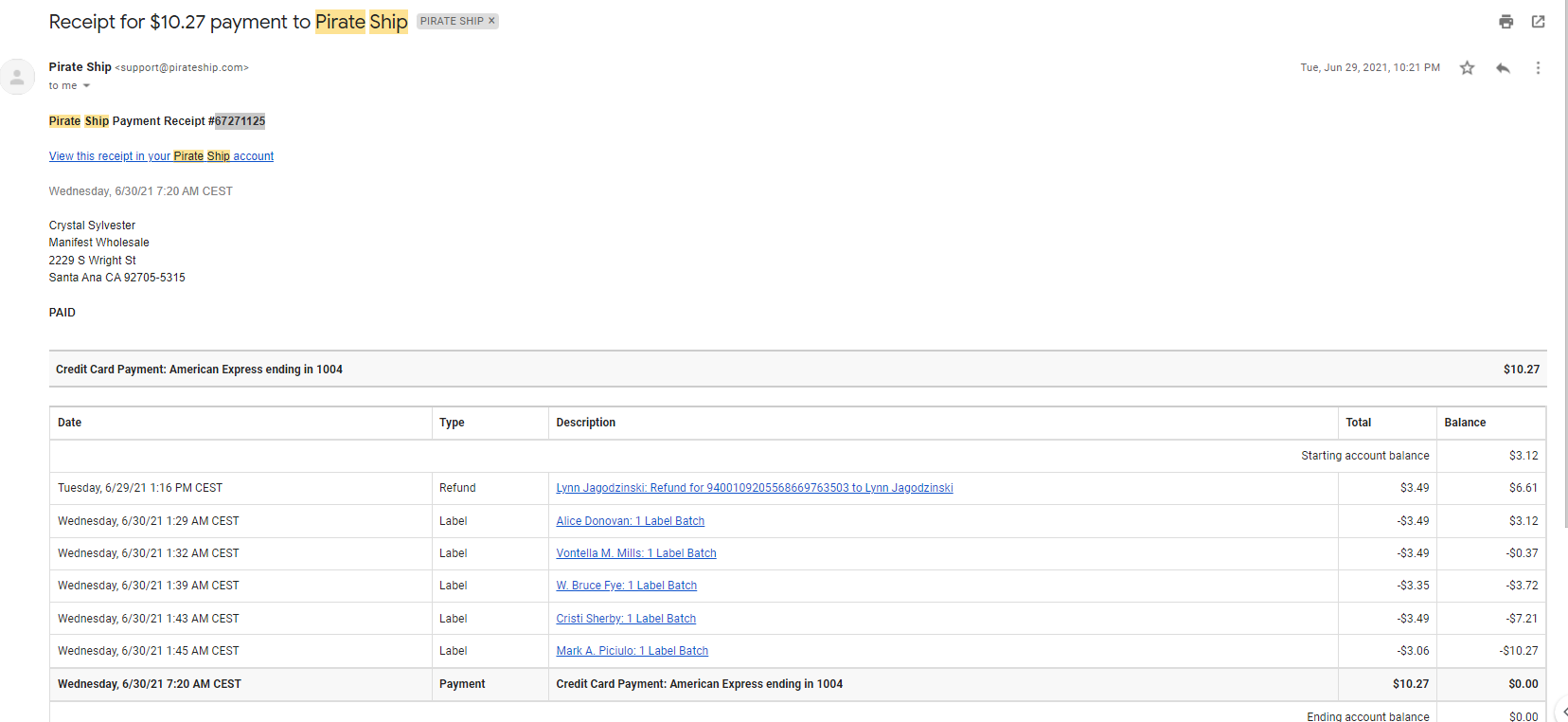
Task: Click the balance value -$0.37
Action: [x=1522, y=553]
